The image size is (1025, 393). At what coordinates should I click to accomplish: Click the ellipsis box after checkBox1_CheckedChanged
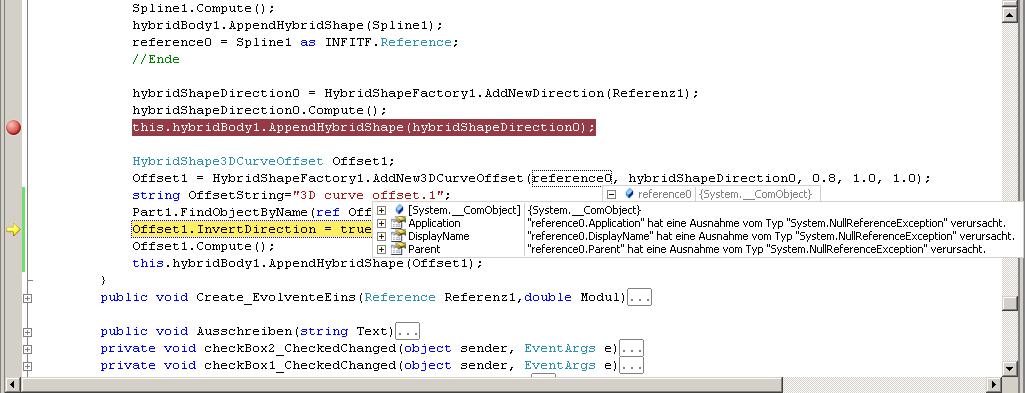pos(631,365)
